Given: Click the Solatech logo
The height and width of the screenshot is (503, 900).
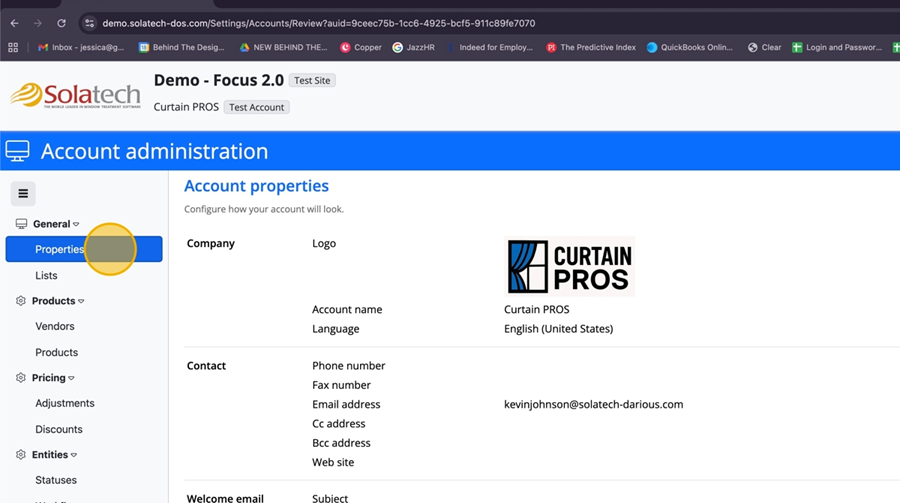Looking at the screenshot, I should (x=75, y=95).
